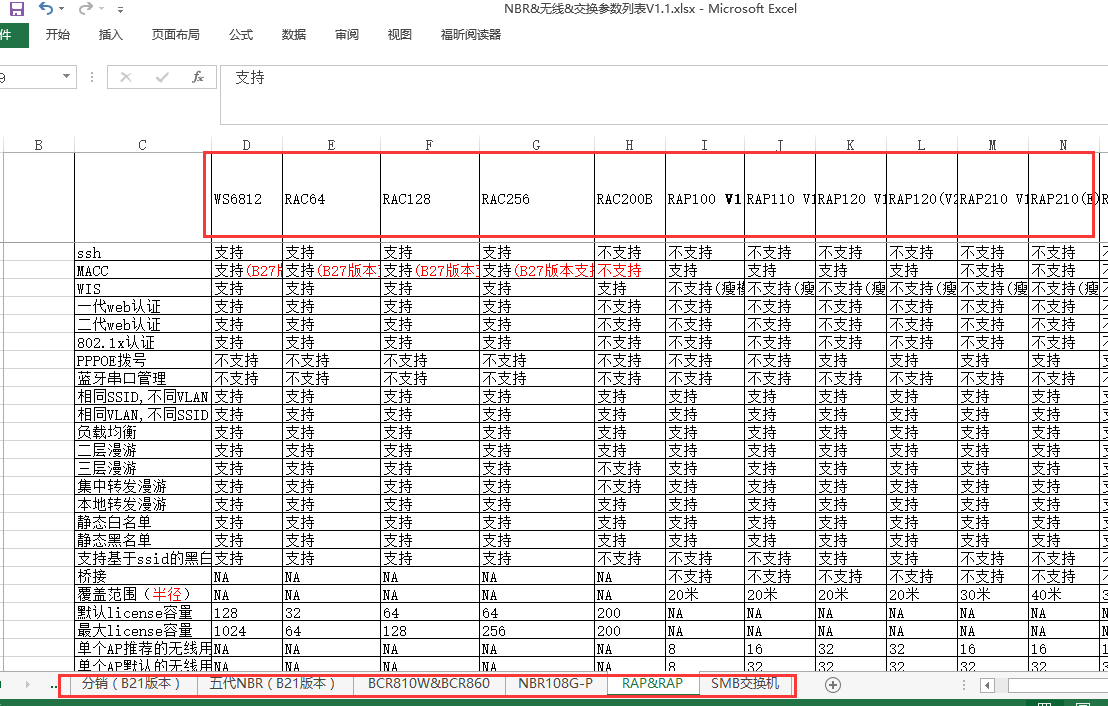Screen dimensions: 1108x706
Task: Click the WS6812 header cell
Action: click(x=247, y=198)
